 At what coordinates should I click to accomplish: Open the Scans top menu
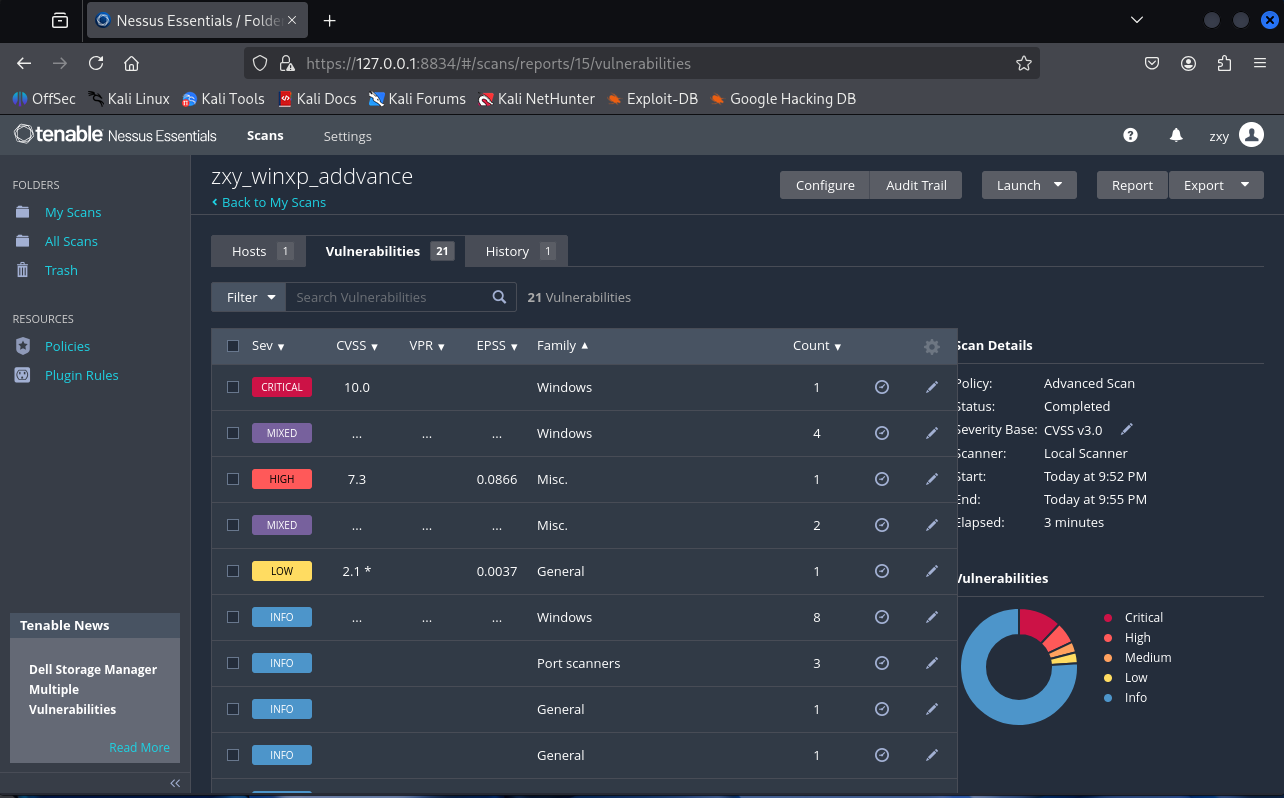coord(265,135)
